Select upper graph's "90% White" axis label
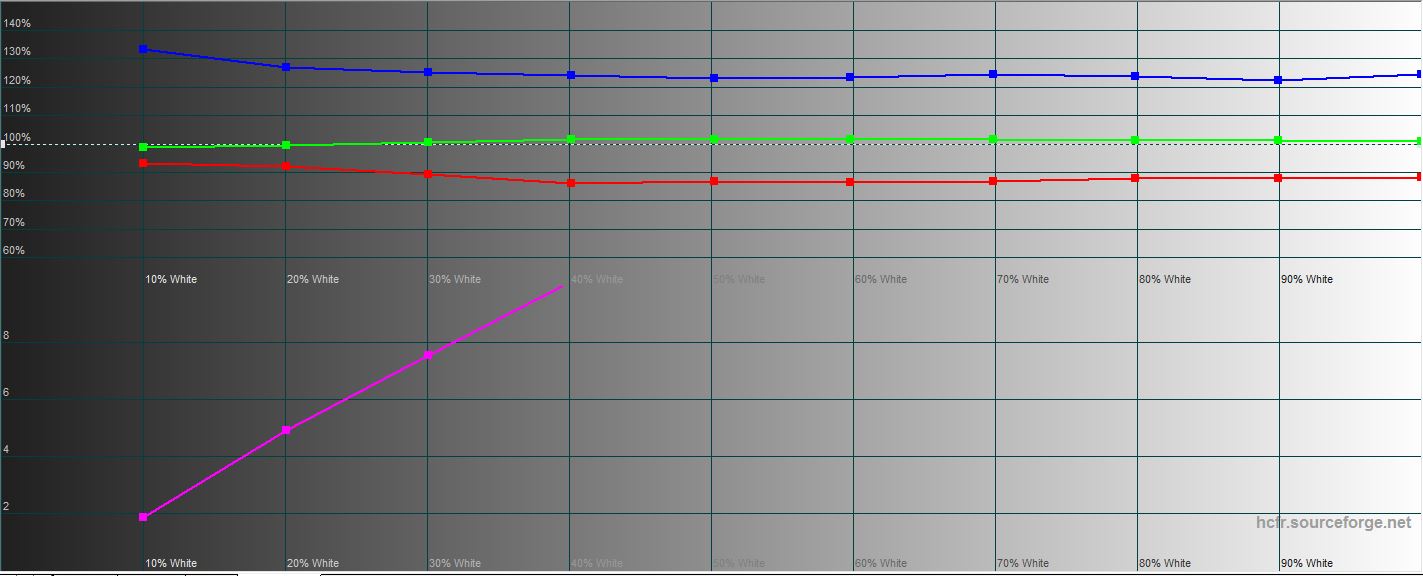1423x576 pixels. (x=1307, y=279)
